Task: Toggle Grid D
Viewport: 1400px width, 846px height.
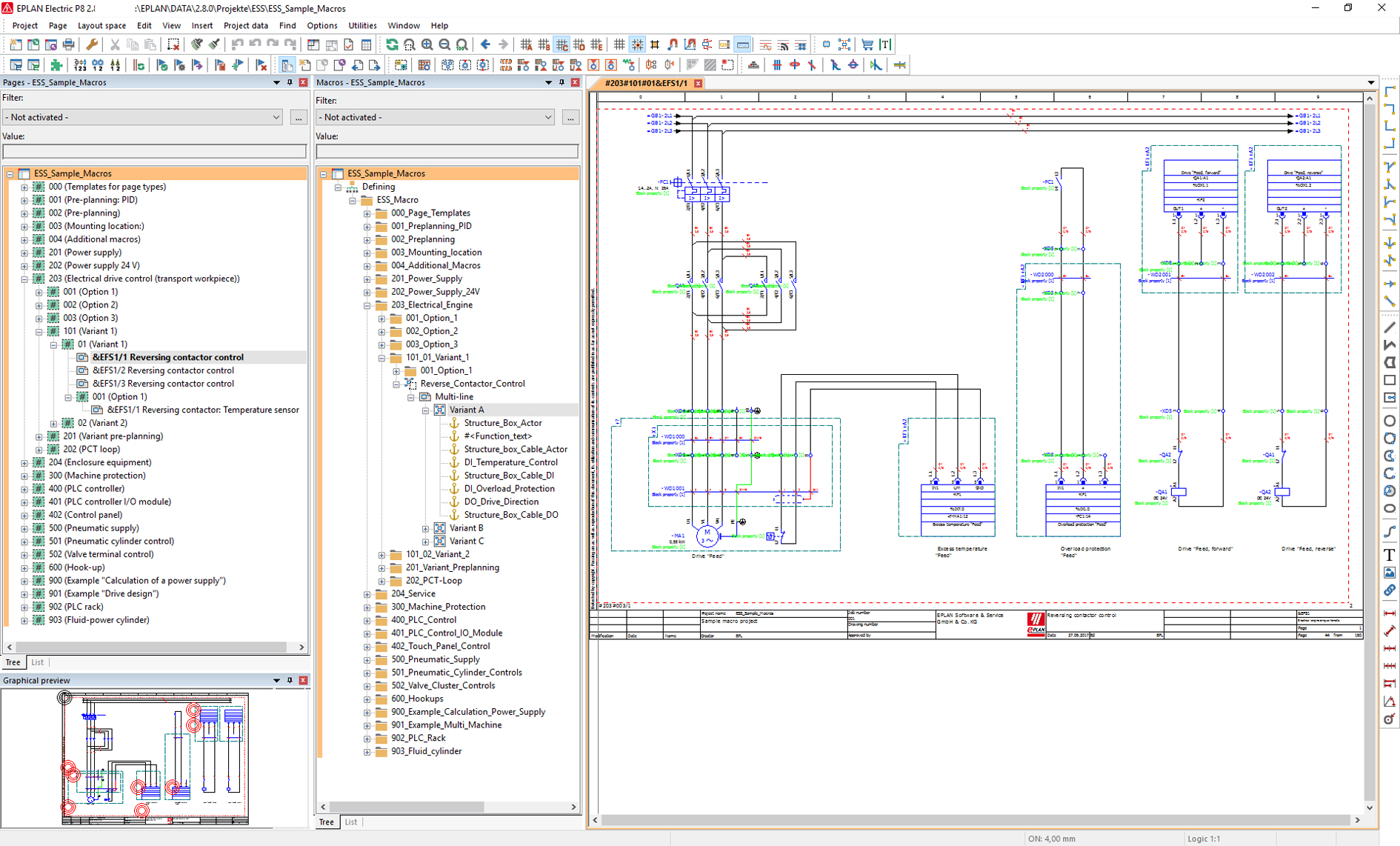Action: 579,45
